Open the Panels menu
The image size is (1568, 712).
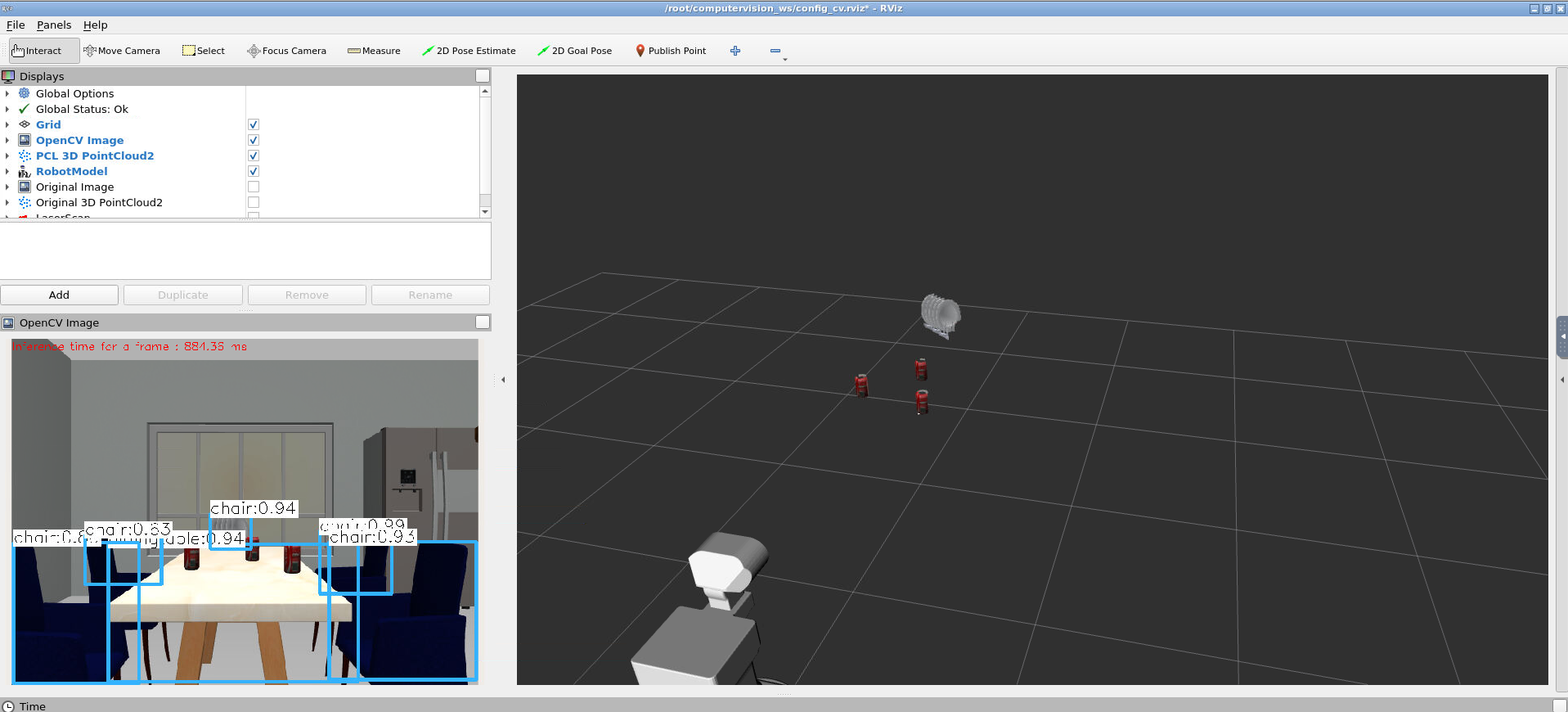(x=54, y=25)
